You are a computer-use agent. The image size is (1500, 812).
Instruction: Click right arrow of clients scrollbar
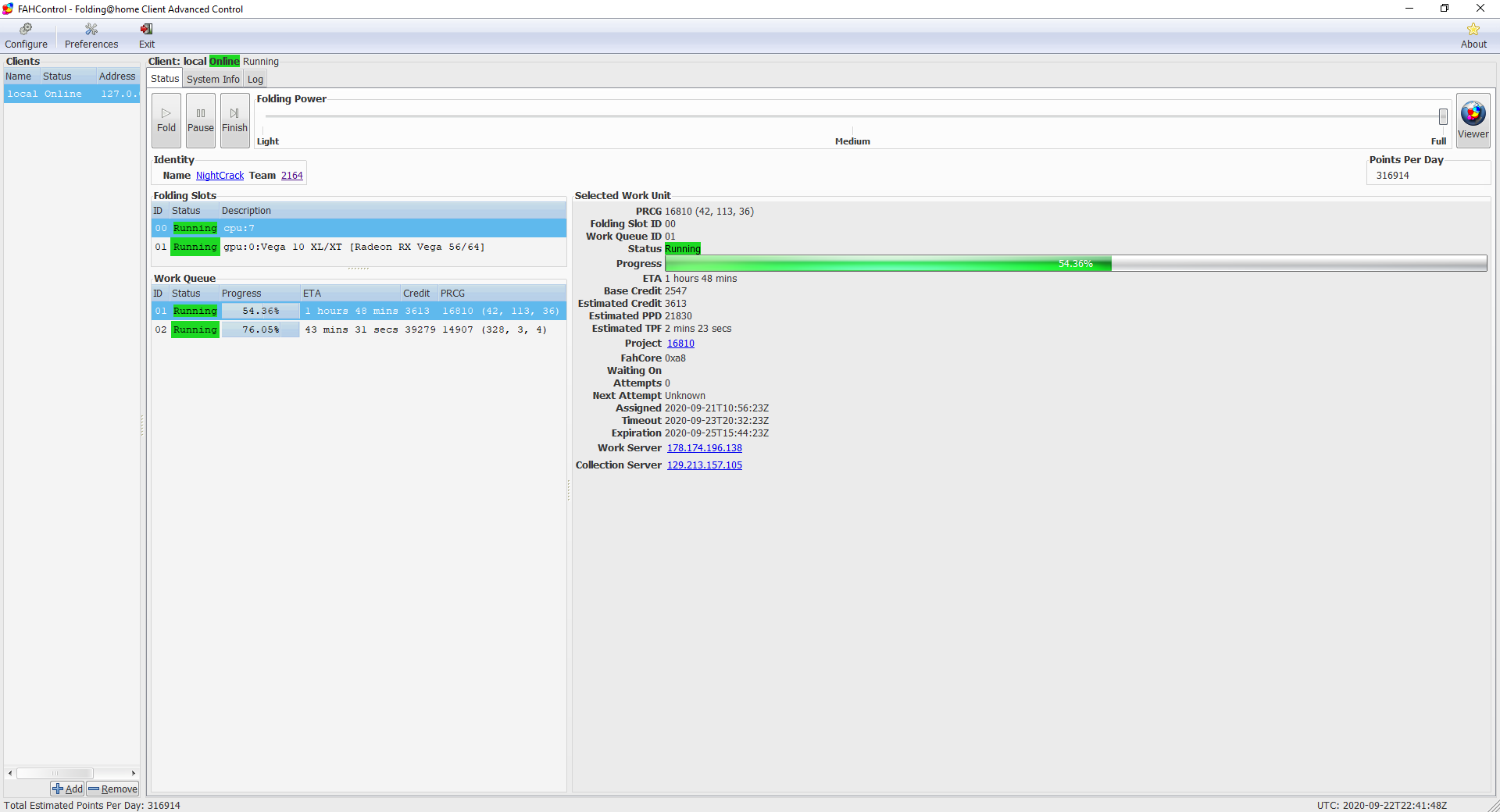pos(134,773)
